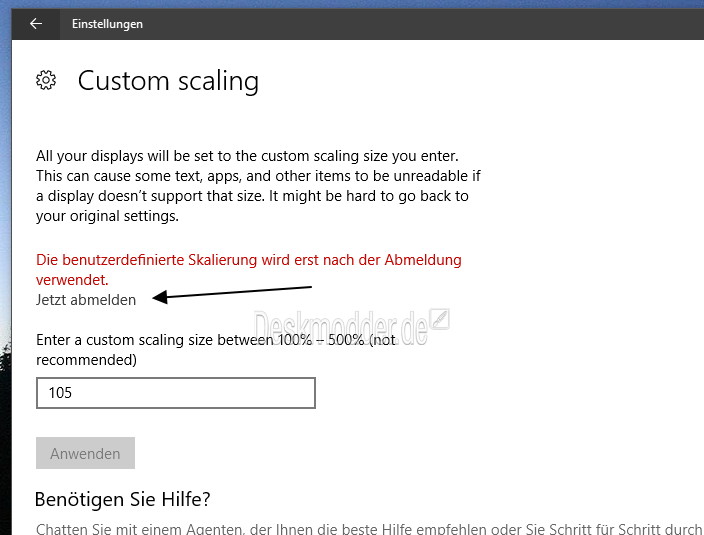Click the 'All your displays will be set' paragraph
This screenshot has width=704, height=535.
258,186
